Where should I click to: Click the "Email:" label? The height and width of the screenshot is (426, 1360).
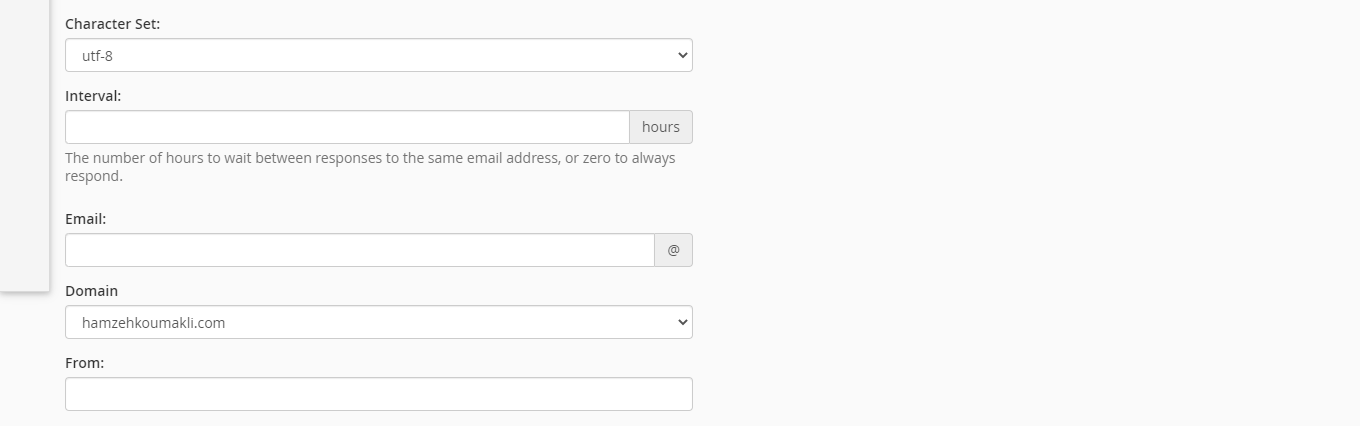pyautogui.click(x=85, y=219)
